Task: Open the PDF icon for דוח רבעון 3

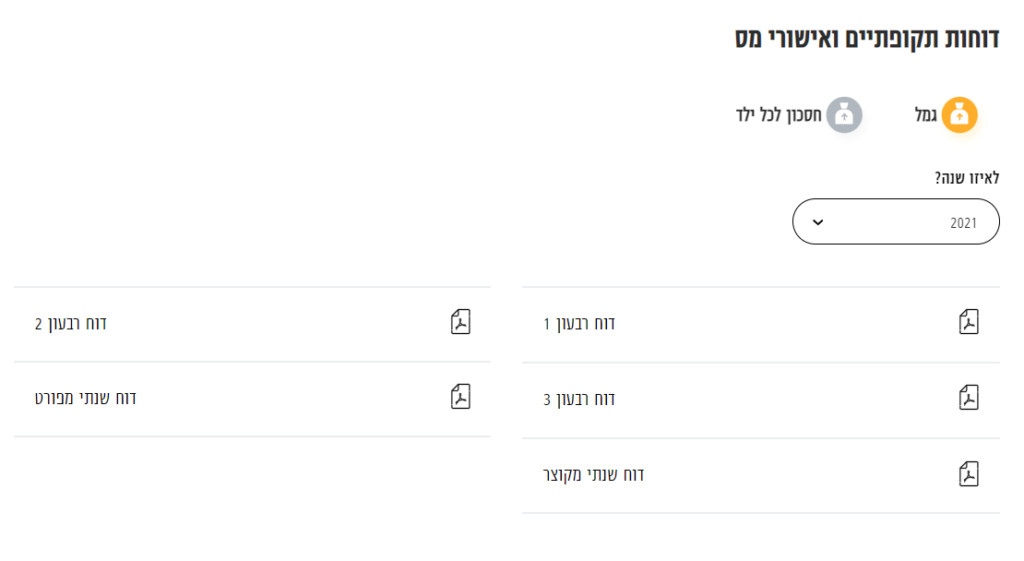Action: tap(968, 398)
